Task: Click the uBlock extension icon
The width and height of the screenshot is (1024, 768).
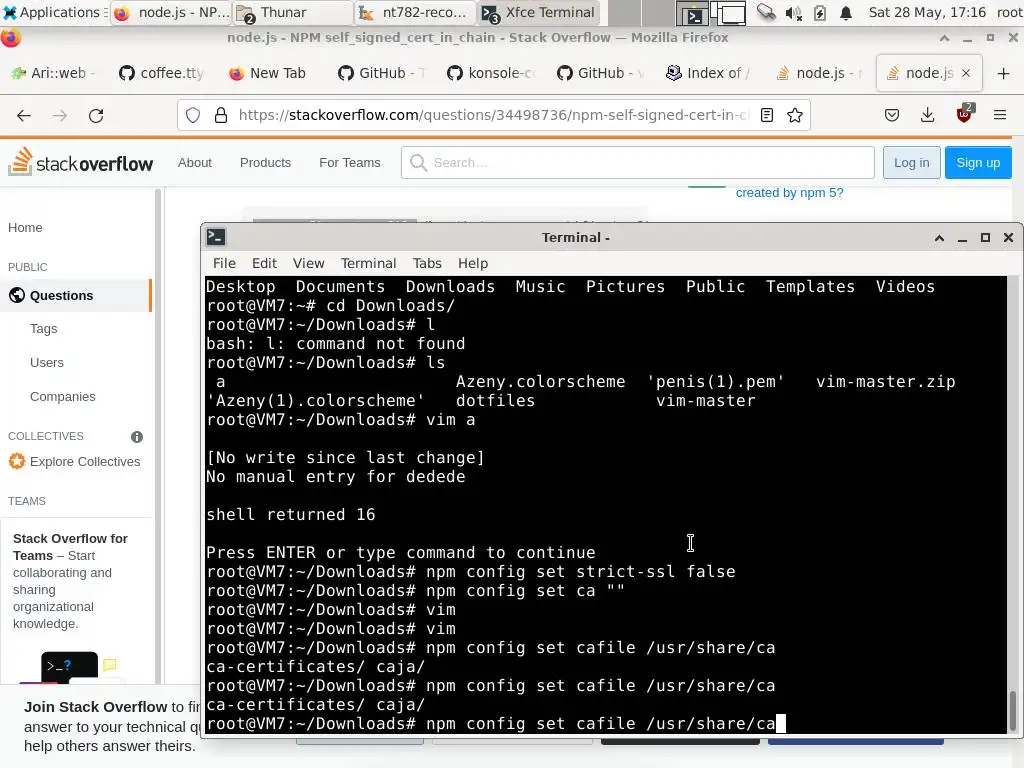Action: pos(964,114)
